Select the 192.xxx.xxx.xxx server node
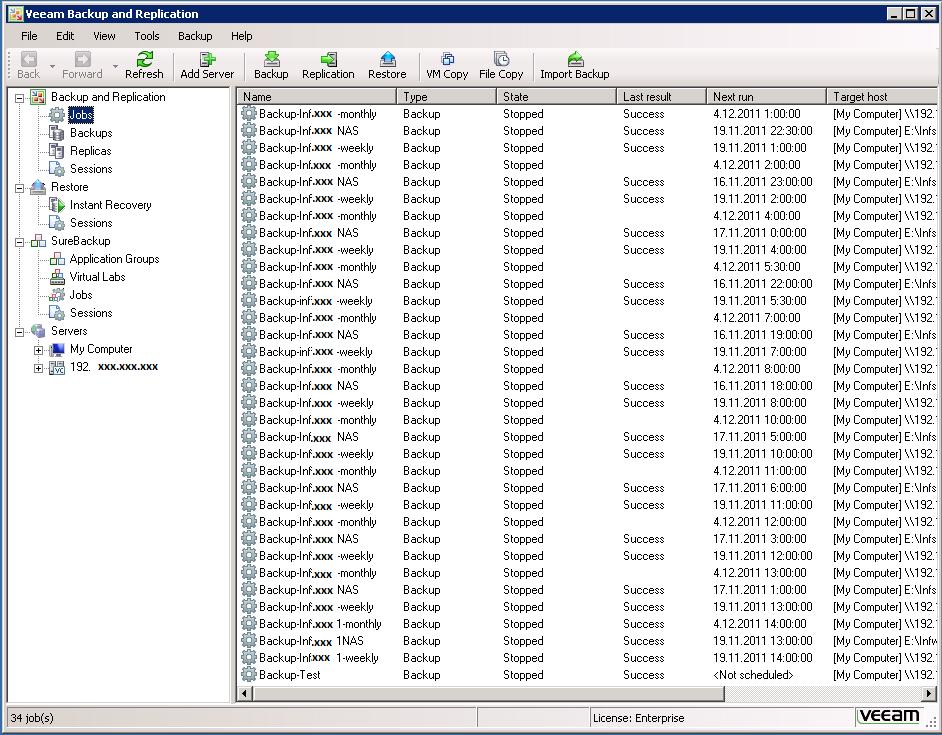The width and height of the screenshot is (942, 735). tap(114, 367)
